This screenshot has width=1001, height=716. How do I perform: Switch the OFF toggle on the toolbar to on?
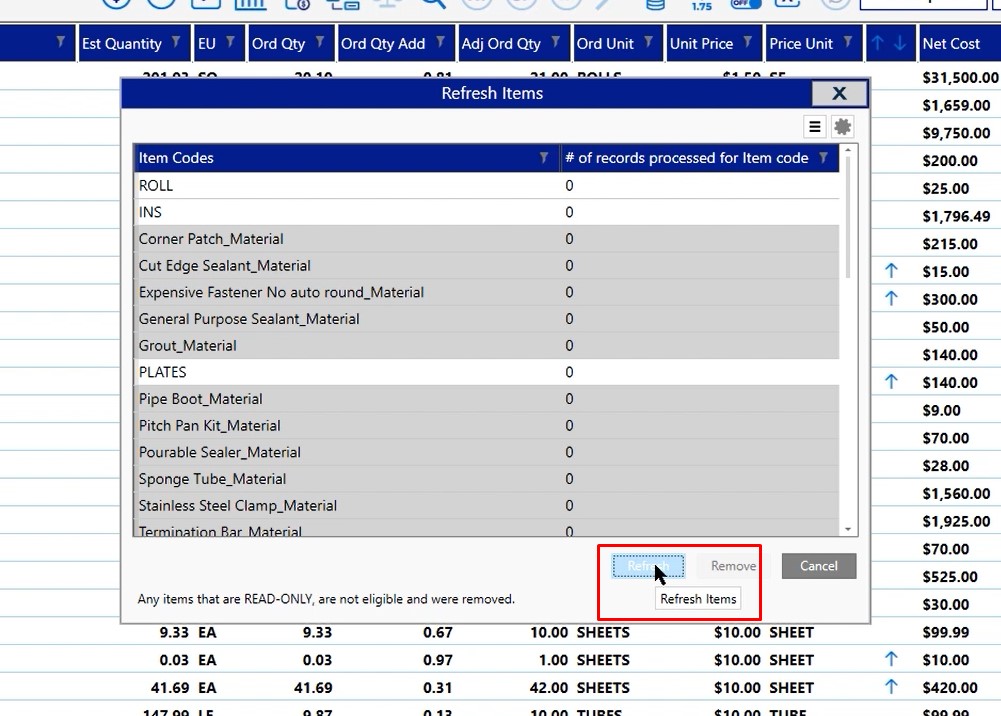[746, 6]
